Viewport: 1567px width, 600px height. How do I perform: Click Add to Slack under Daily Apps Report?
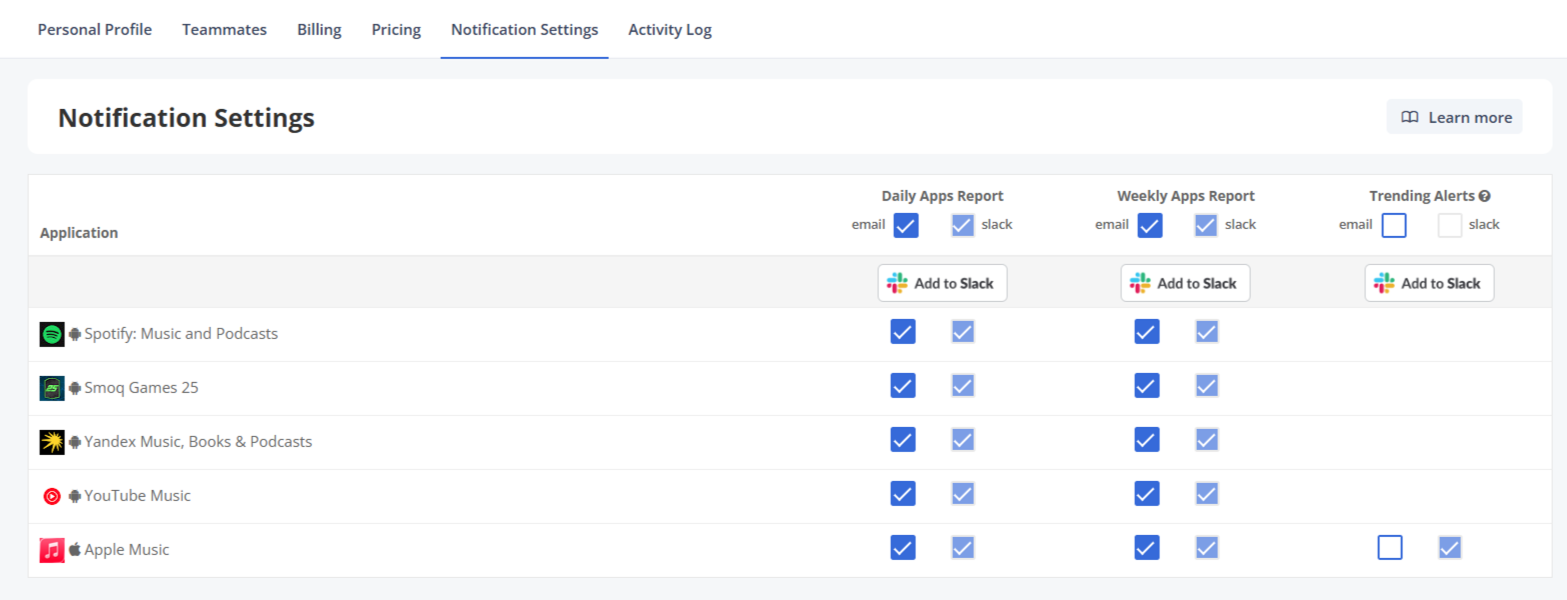point(942,283)
